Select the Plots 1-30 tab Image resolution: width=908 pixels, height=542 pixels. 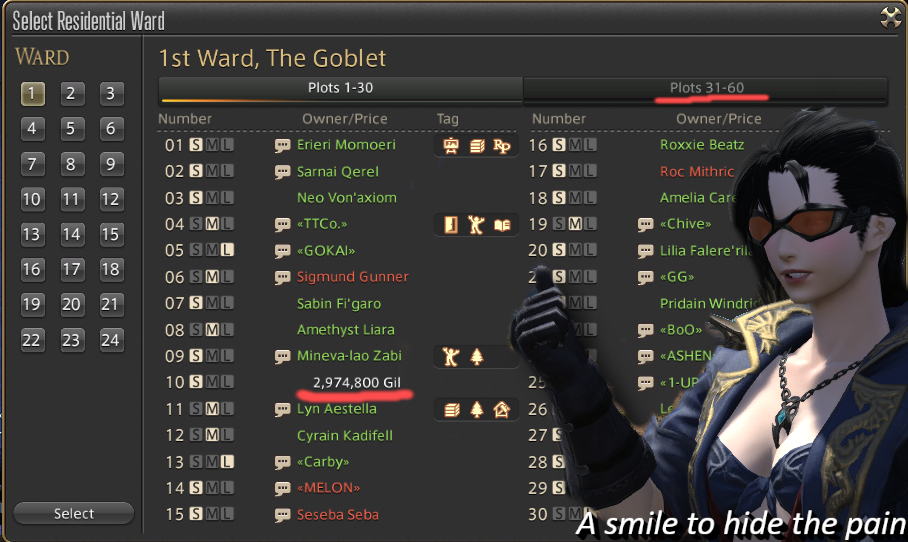pyautogui.click(x=340, y=89)
